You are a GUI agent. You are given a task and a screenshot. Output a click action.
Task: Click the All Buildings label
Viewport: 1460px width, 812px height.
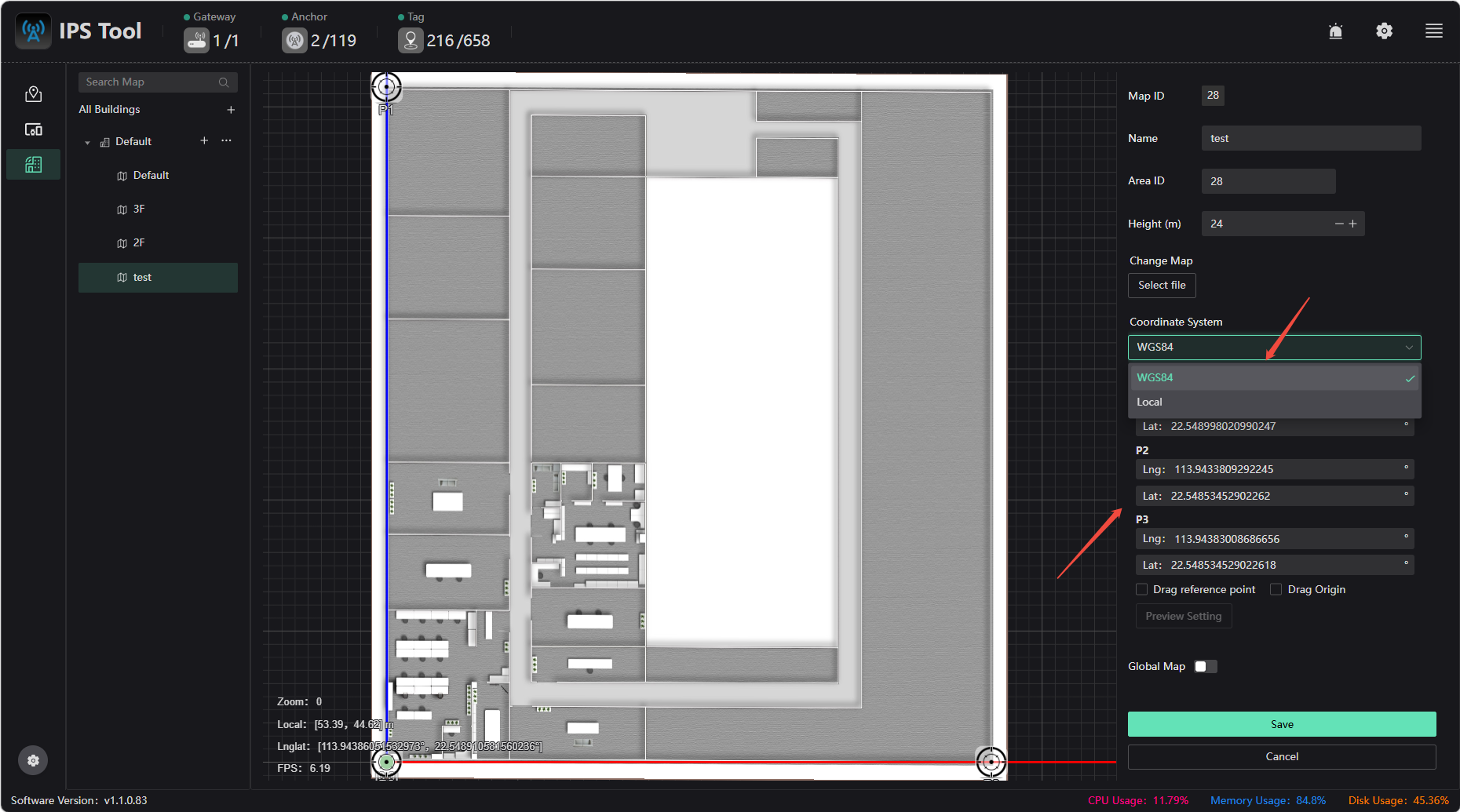pos(109,109)
